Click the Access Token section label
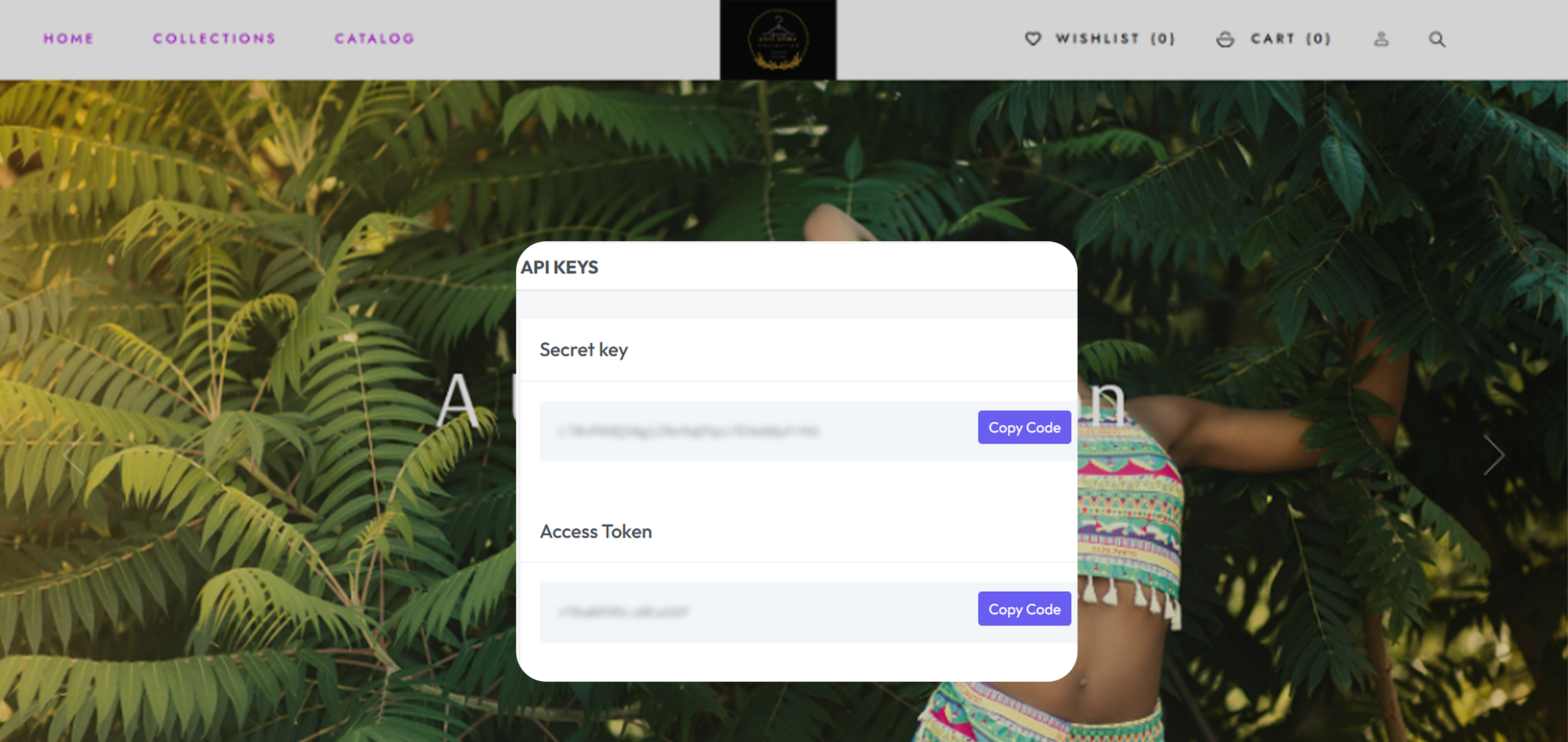 coord(595,531)
